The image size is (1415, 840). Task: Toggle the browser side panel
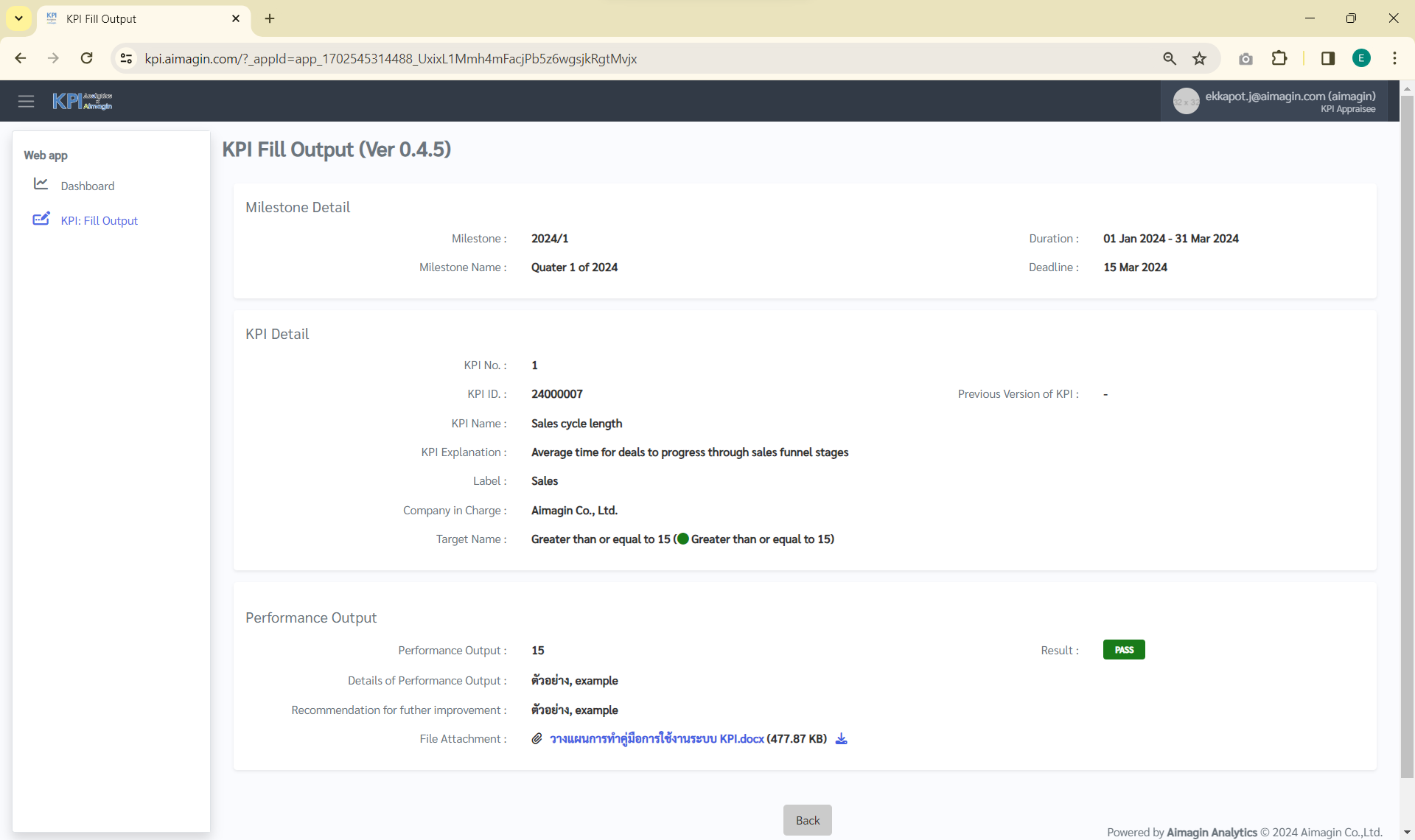pyautogui.click(x=1328, y=58)
